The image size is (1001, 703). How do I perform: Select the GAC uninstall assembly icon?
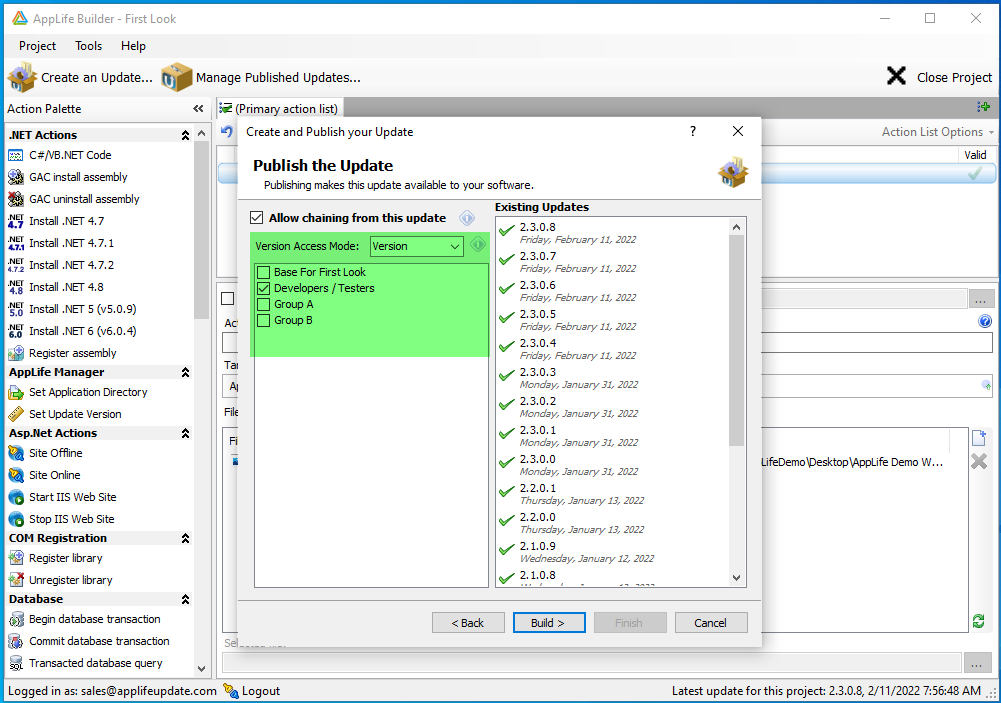pos(16,199)
